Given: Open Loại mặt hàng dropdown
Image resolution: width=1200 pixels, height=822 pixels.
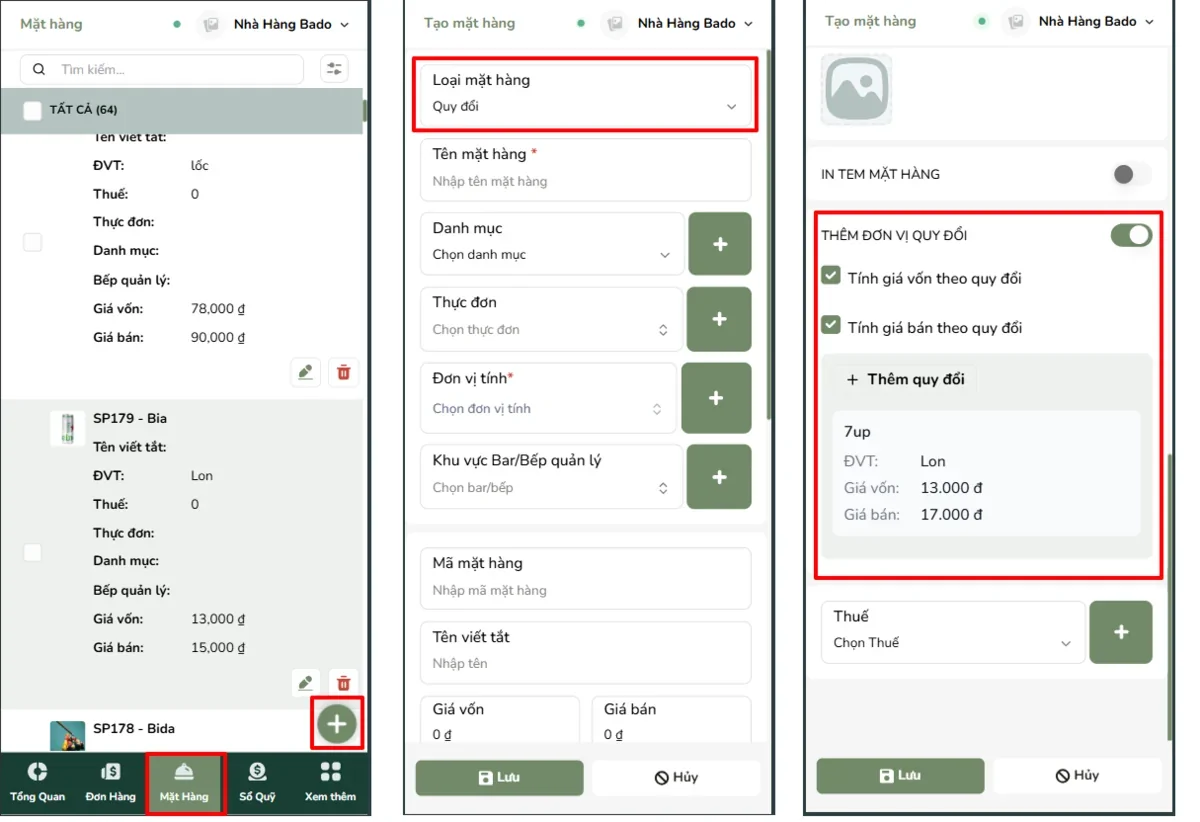Looking at the screenshot, I should (585, 93).
